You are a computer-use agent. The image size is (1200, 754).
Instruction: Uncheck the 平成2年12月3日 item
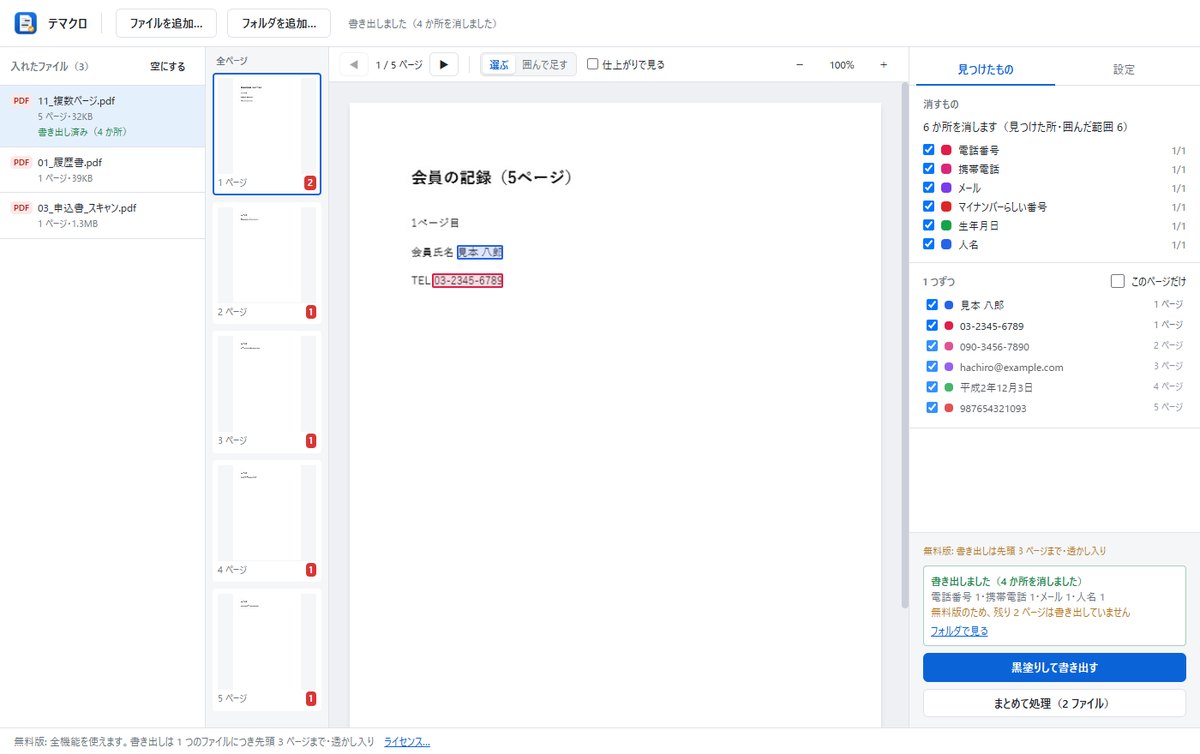[x=932, y=387]
